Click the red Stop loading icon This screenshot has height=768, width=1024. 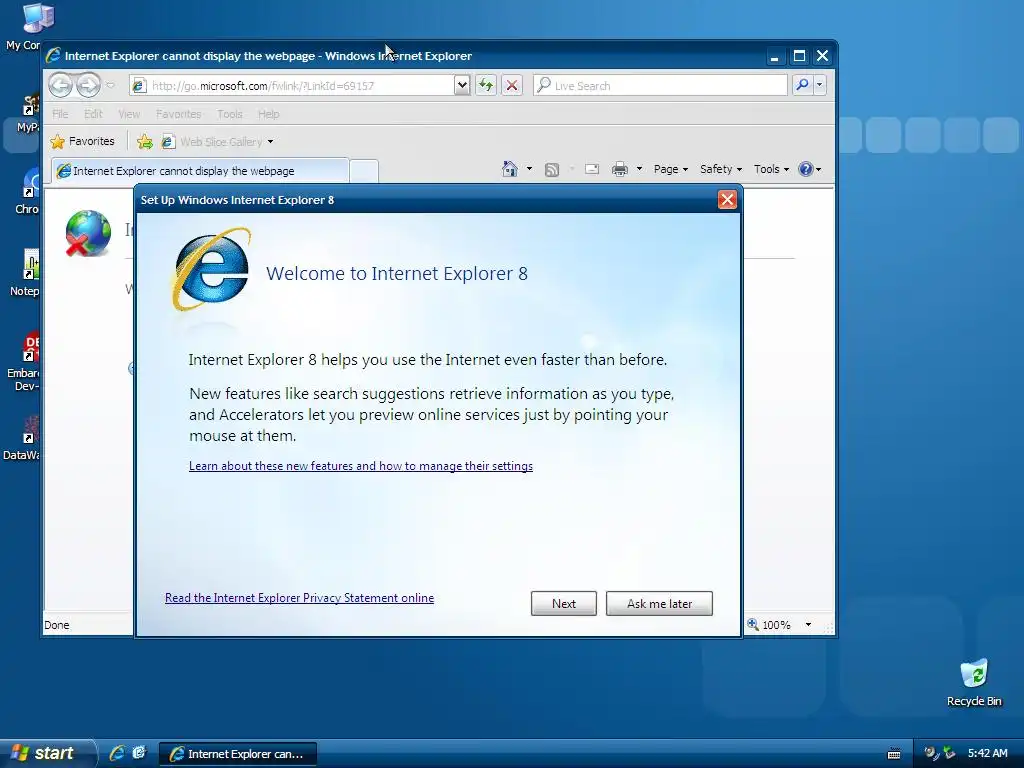512,86
